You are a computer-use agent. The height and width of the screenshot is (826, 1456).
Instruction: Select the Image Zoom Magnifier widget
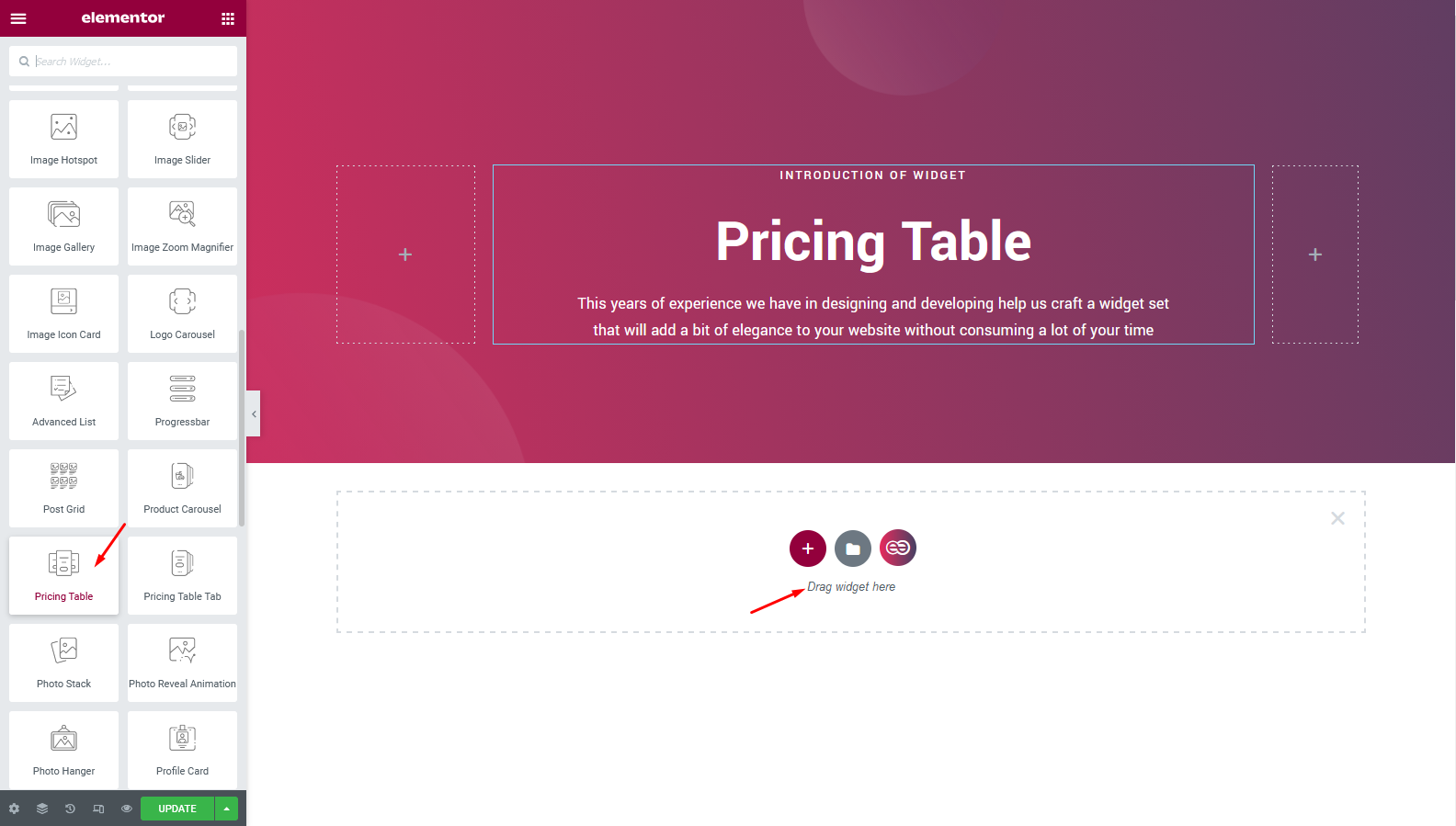click(181, 225)
